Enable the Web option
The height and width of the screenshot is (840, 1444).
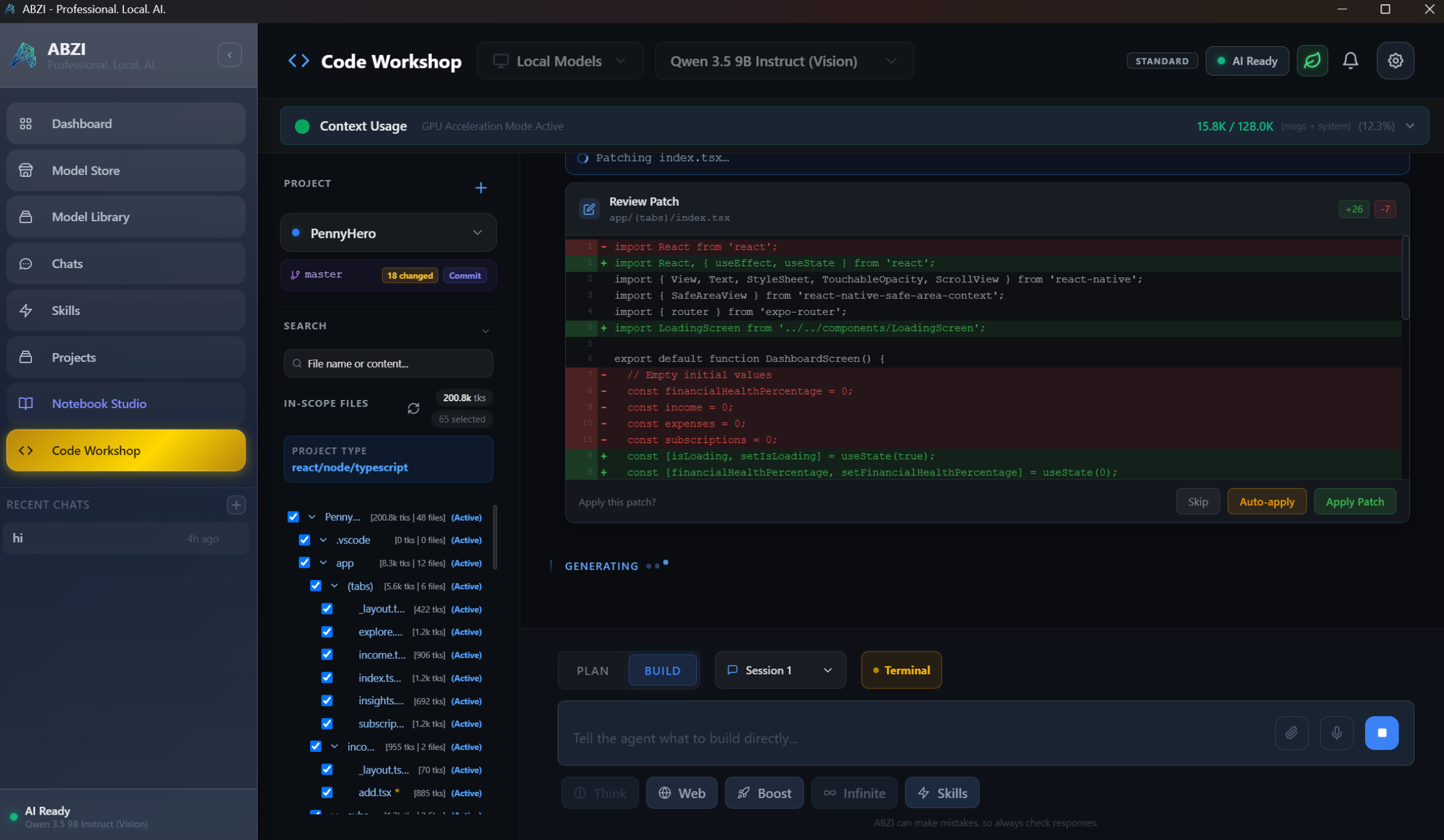pyautogui.click(x=682, y=793)
